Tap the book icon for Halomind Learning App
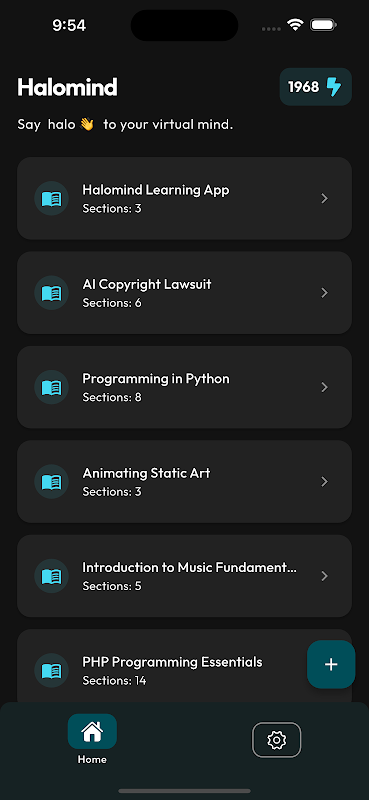The image size is (369, 800). [52, 198]
